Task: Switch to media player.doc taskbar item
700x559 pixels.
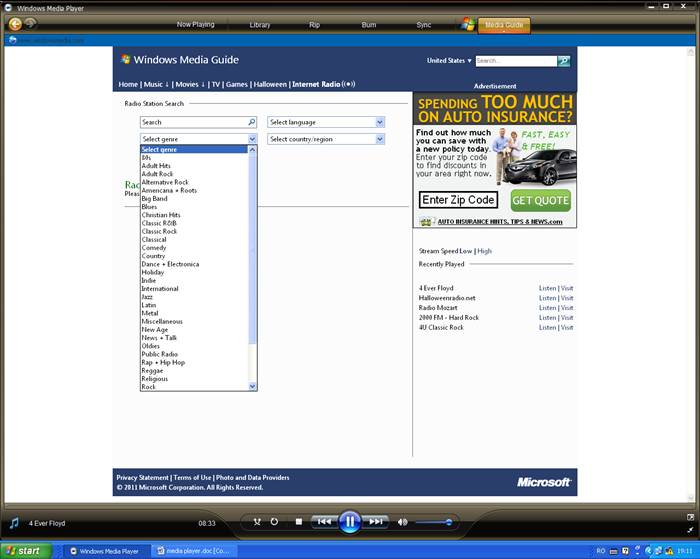Action: click(x=194, y=551)
